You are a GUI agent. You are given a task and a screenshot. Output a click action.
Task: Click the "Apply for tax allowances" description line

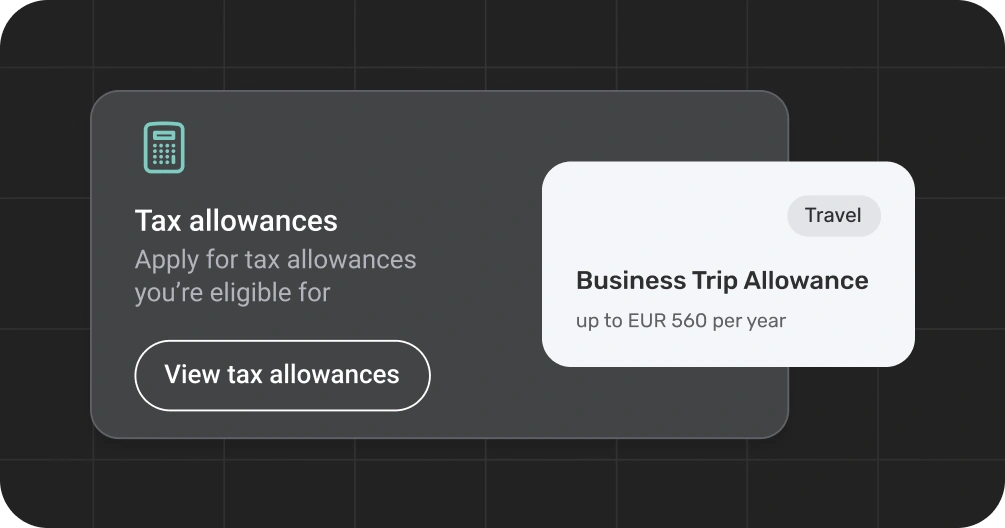pos(275,260)
